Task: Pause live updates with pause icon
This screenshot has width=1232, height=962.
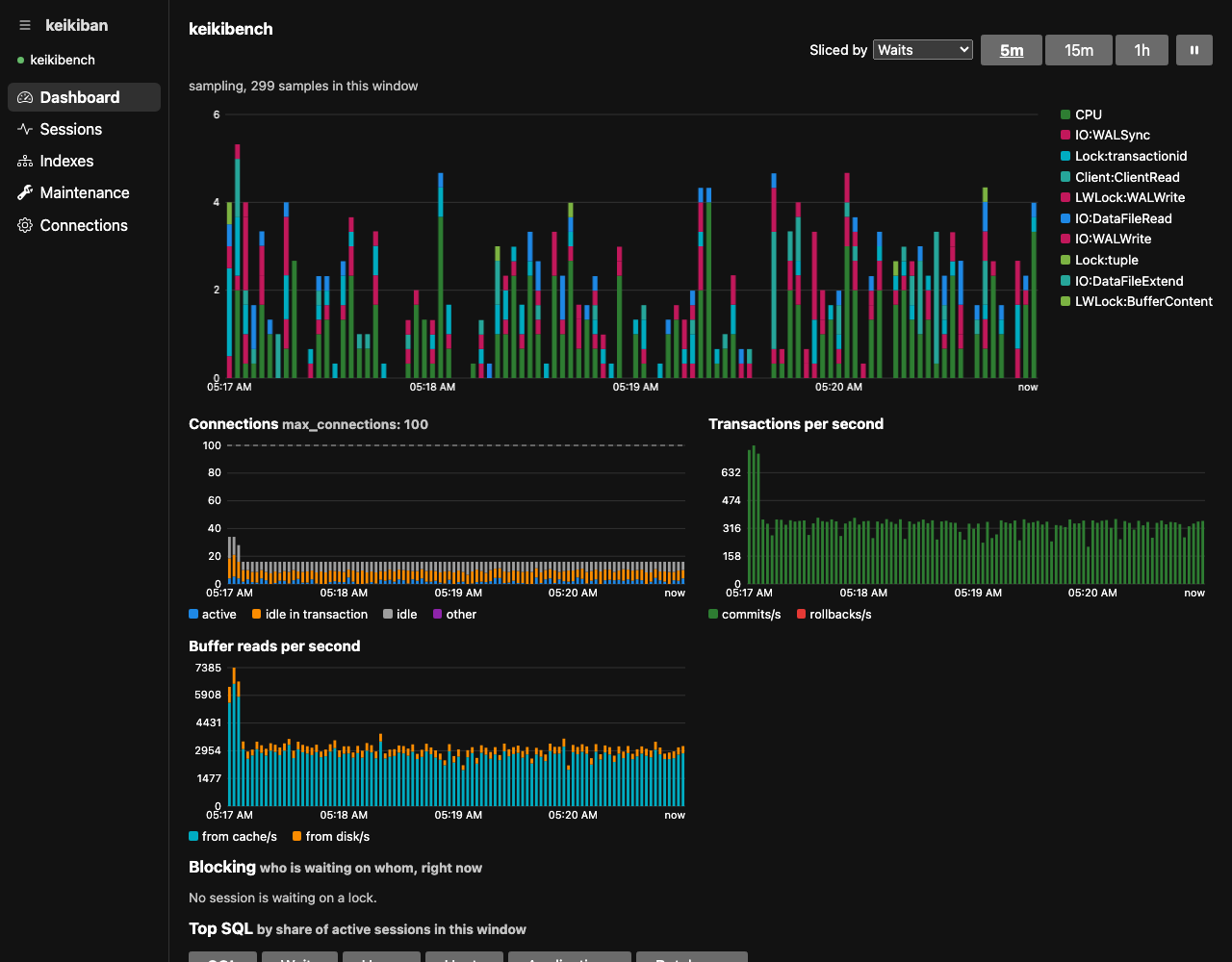Action: tap(1194, 50)
